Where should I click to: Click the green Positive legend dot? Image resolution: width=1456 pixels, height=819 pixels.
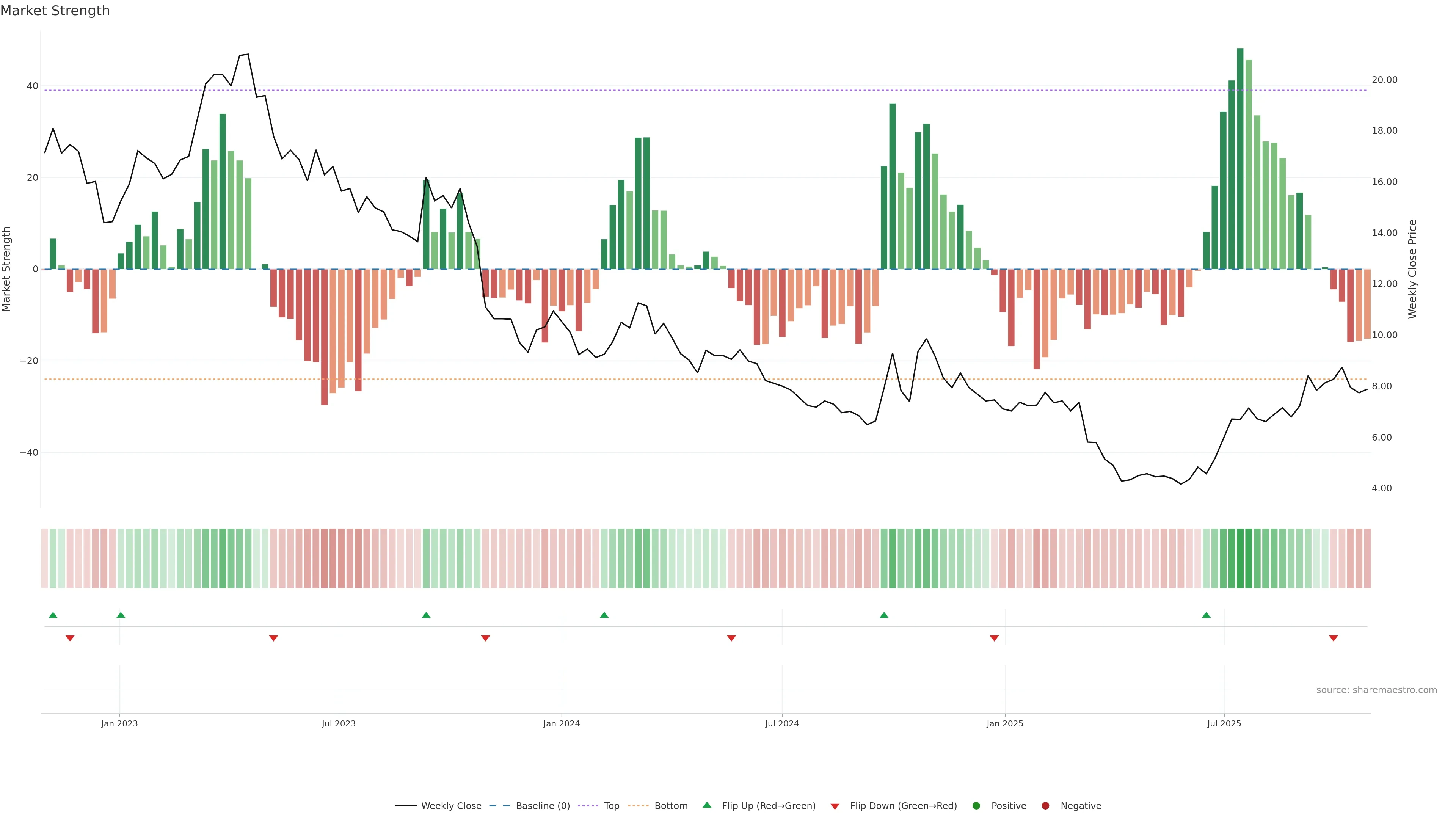click(x=976, y=806)
